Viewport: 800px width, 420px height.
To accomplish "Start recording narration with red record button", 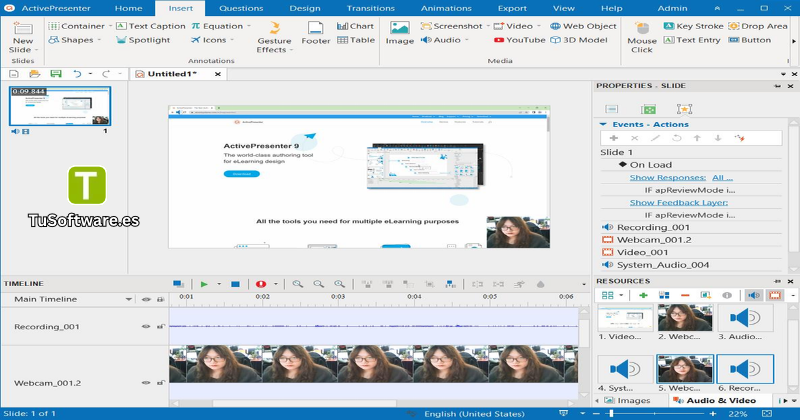I will click(261, 284).
